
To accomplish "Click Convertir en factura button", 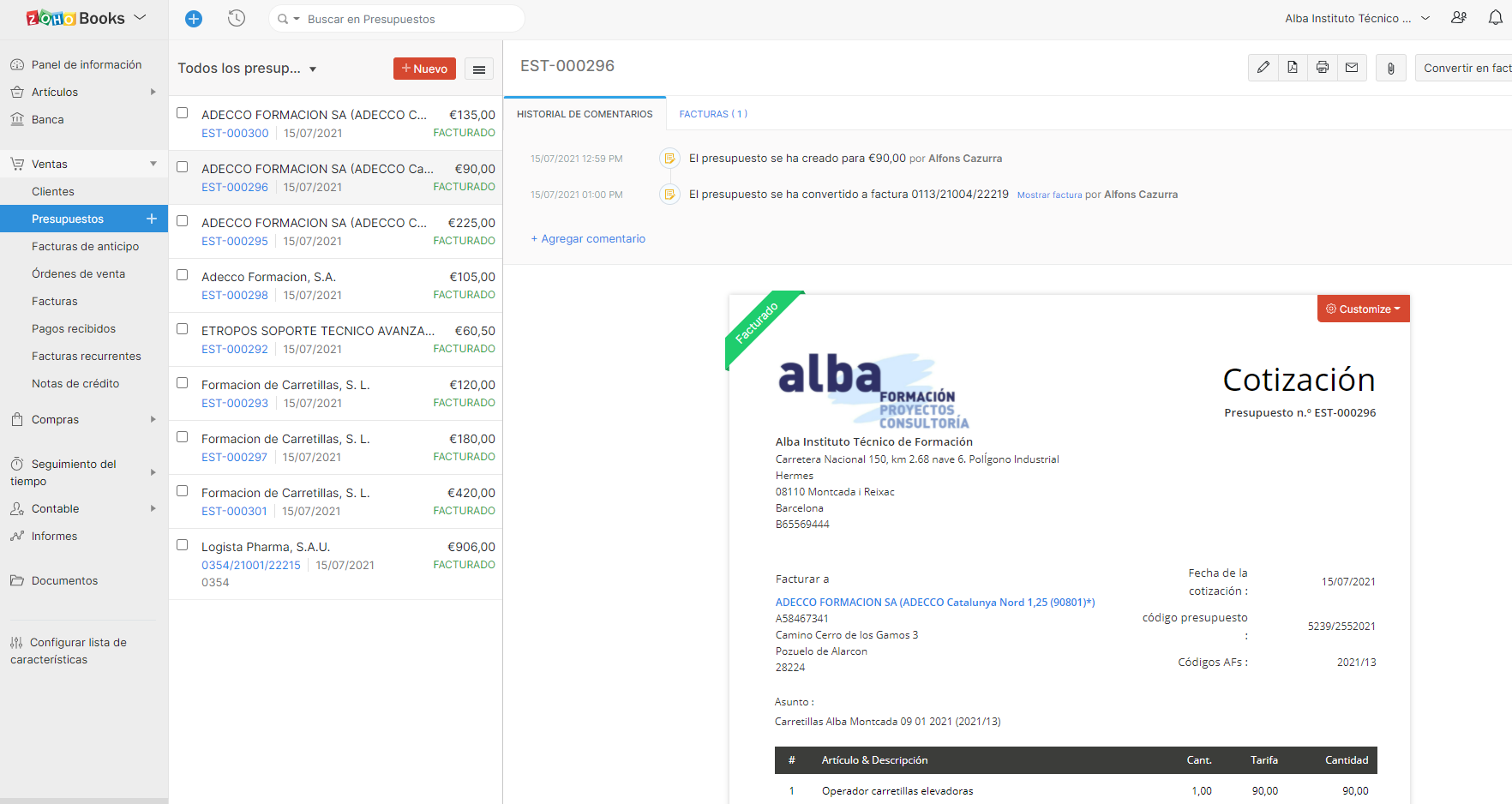I will [1463, 68].
